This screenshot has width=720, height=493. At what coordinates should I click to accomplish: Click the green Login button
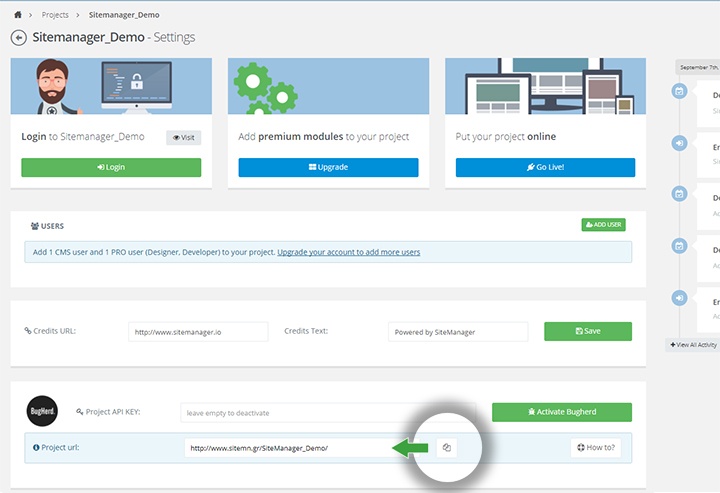111,167
